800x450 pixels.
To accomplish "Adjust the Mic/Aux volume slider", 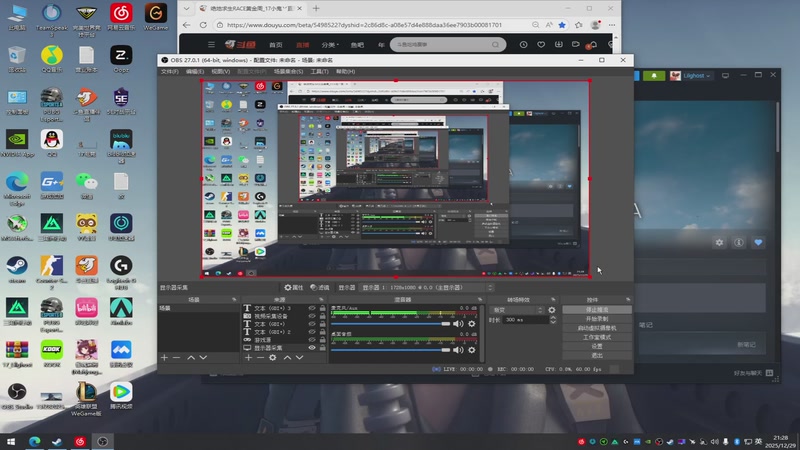I will click(390, 324).
